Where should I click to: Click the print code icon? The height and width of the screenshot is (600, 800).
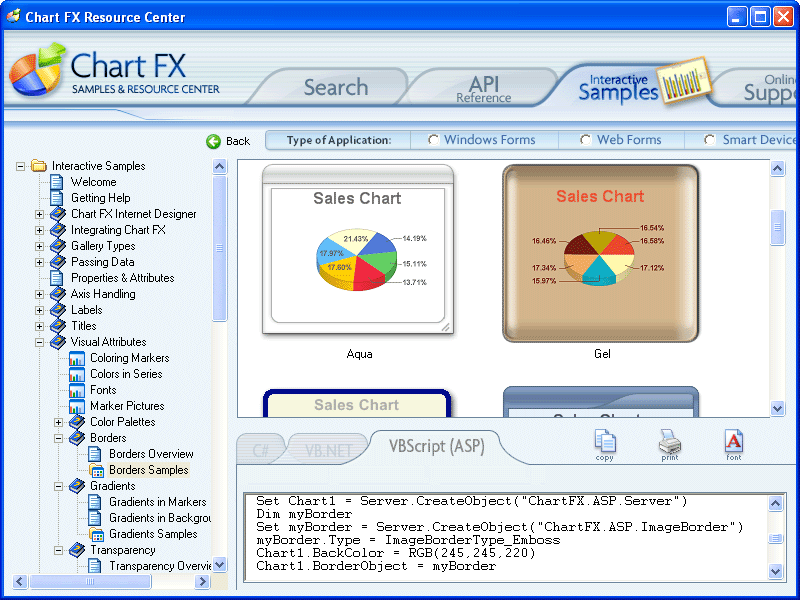pos(670,446)
